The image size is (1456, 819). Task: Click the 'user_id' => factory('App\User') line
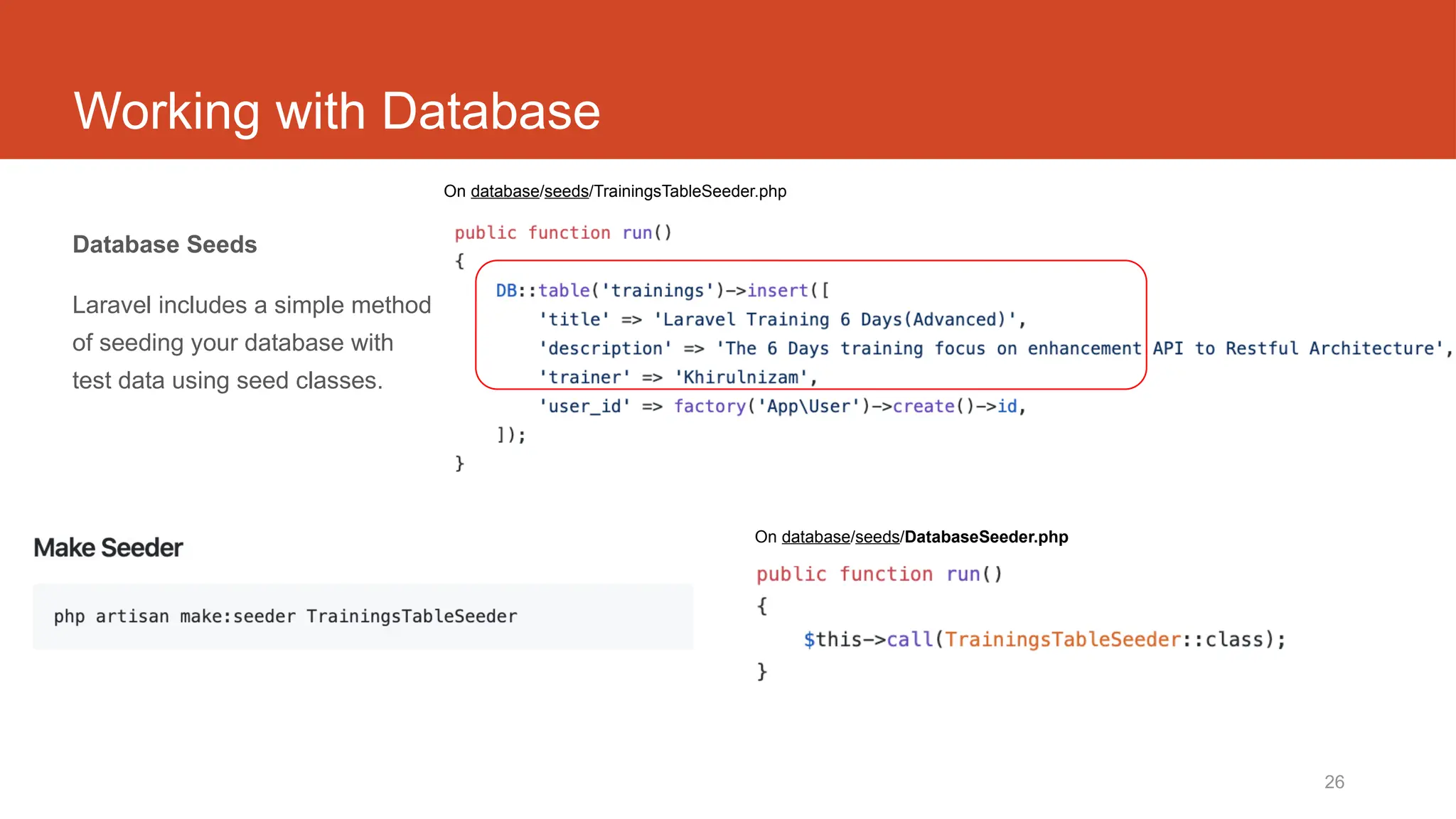pos(782,406)
